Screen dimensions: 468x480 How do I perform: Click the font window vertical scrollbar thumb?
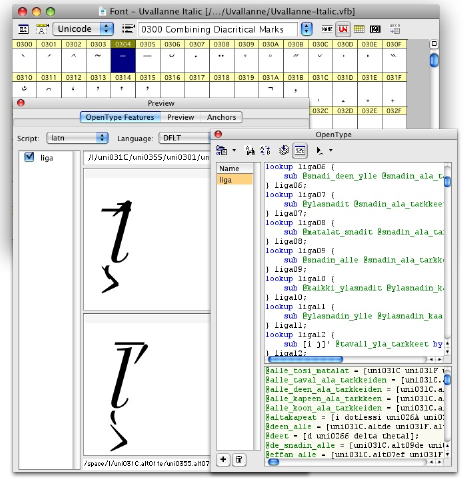pyautogui.click(x=434, y=60)
